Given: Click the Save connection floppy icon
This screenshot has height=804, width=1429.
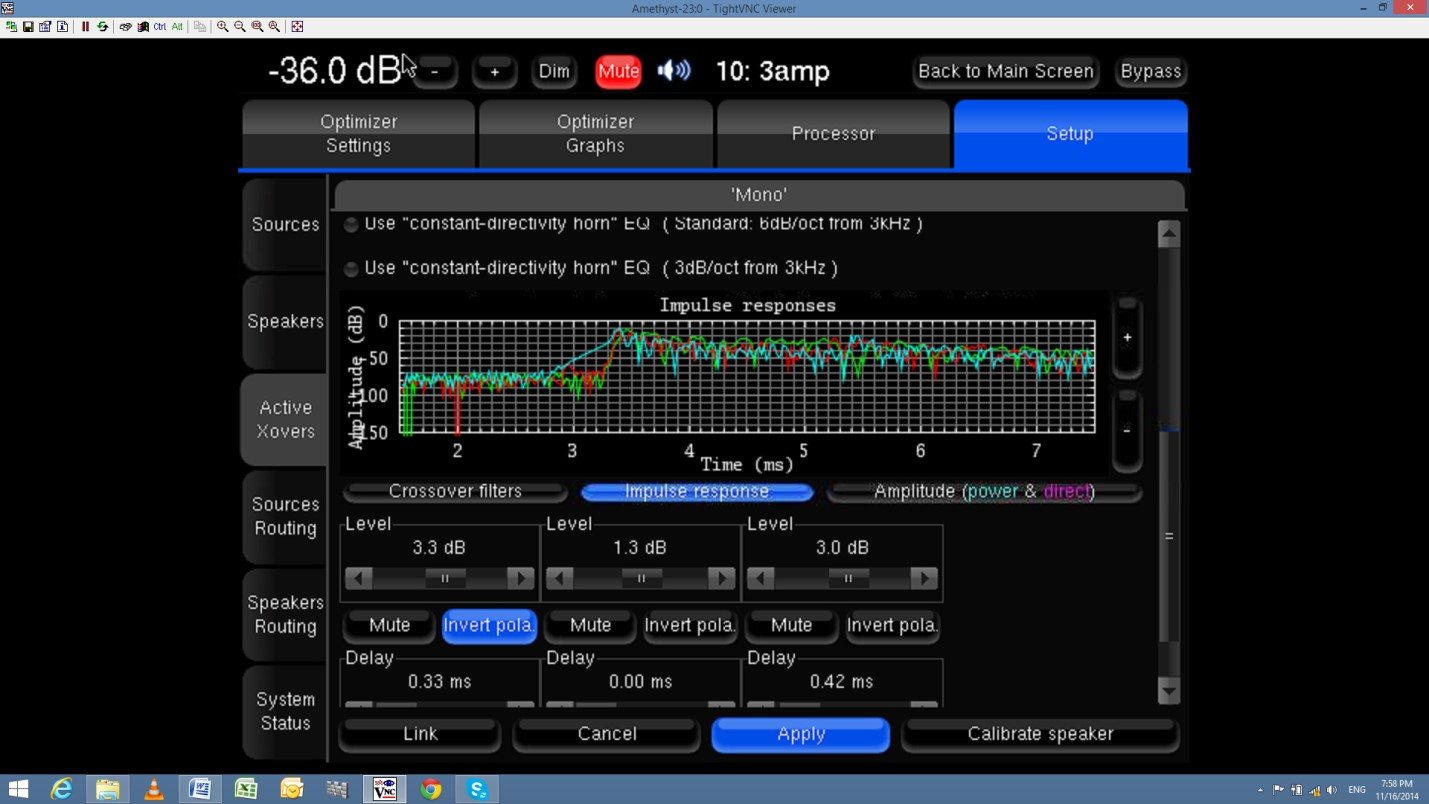Looking at the screenshot, I should [x=28, y=27].
